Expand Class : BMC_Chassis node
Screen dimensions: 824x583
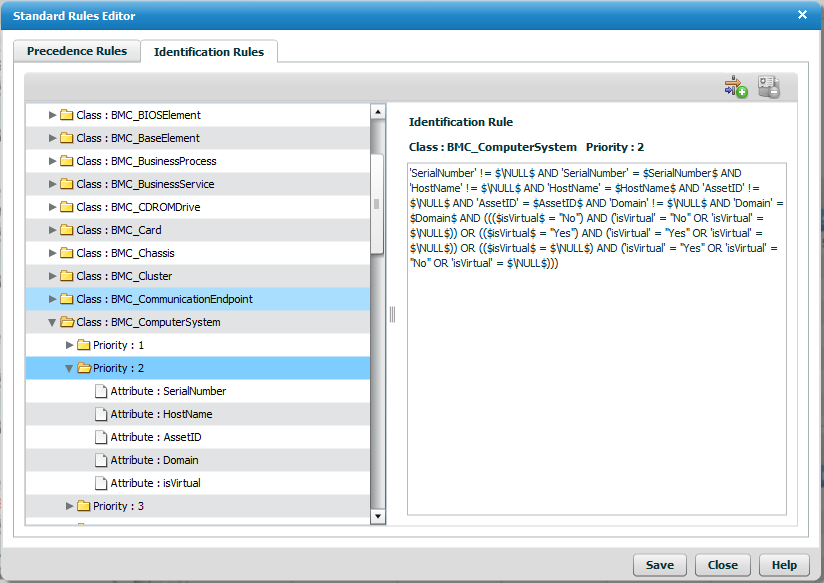[52, 253]
